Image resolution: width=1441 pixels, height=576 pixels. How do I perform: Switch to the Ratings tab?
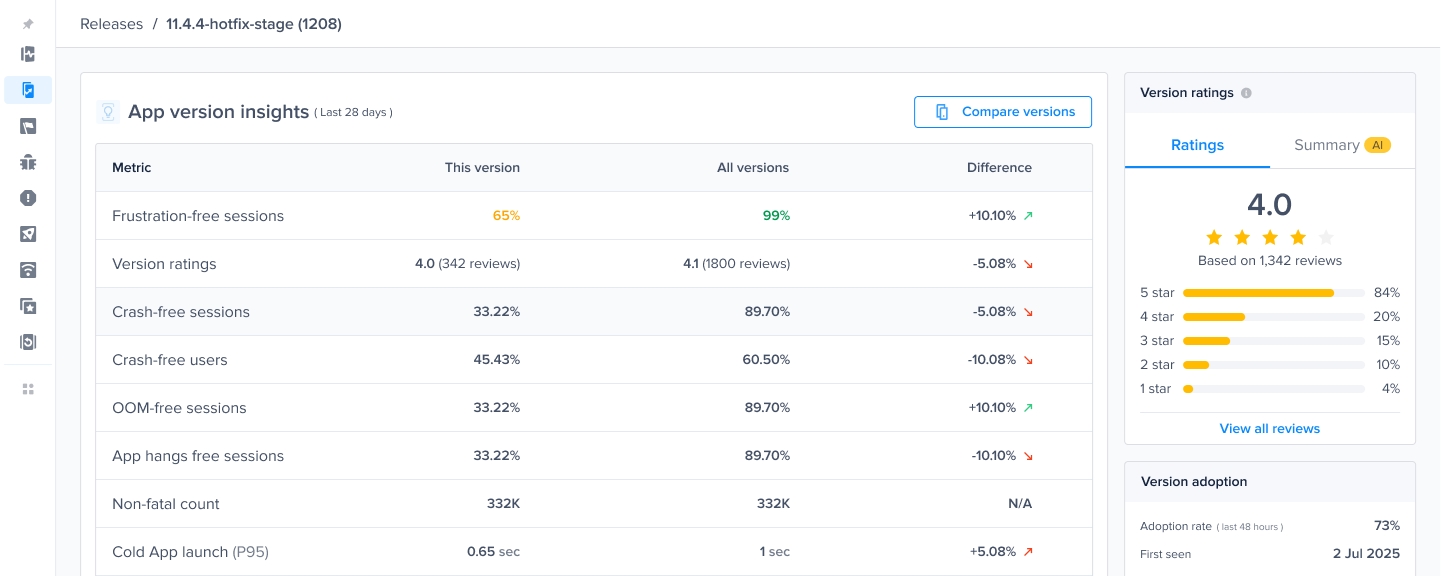(1197, 145)
